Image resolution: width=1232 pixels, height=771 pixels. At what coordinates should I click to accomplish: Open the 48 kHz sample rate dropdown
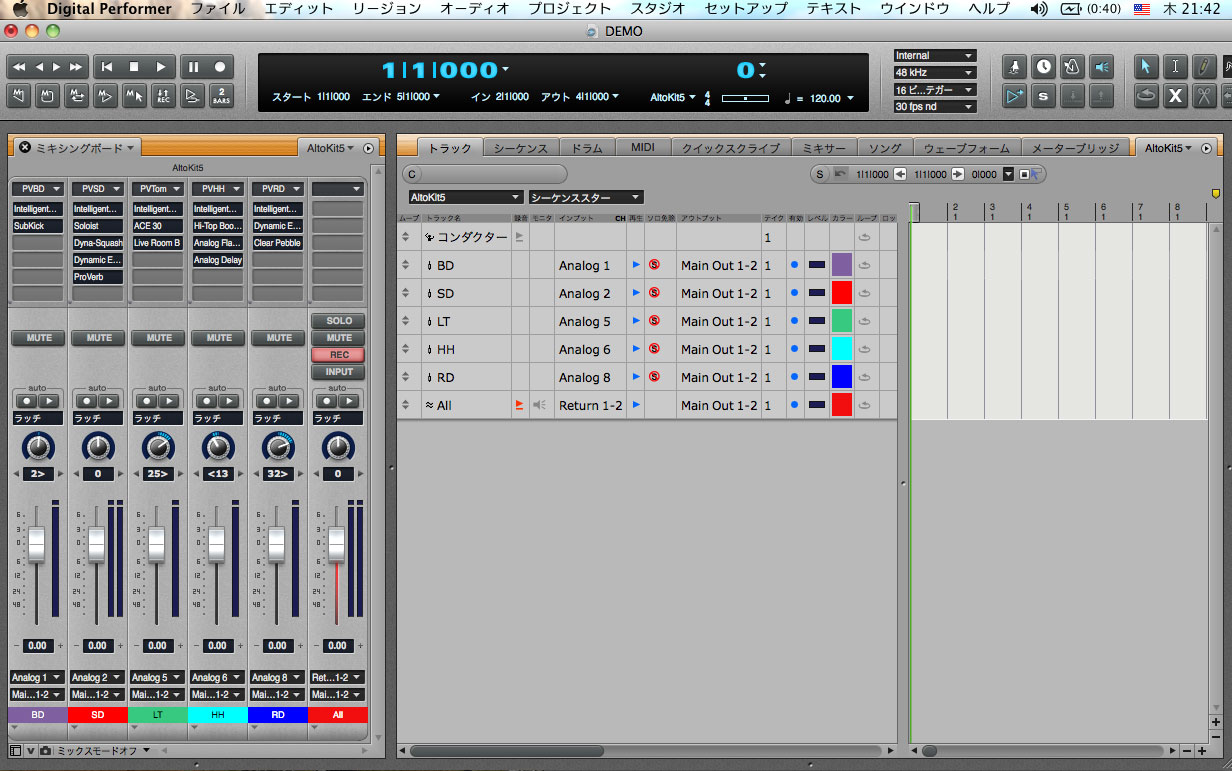[935, 73]
